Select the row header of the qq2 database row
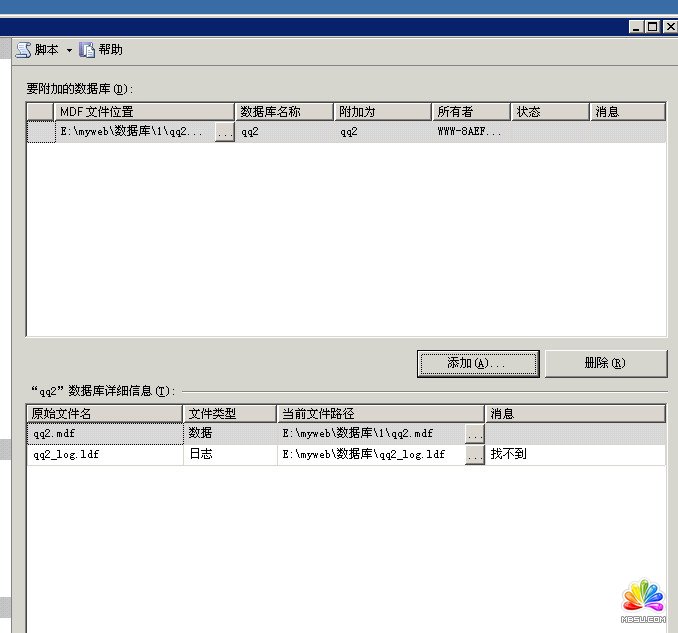The image size is (678, 633). point(41,132)
